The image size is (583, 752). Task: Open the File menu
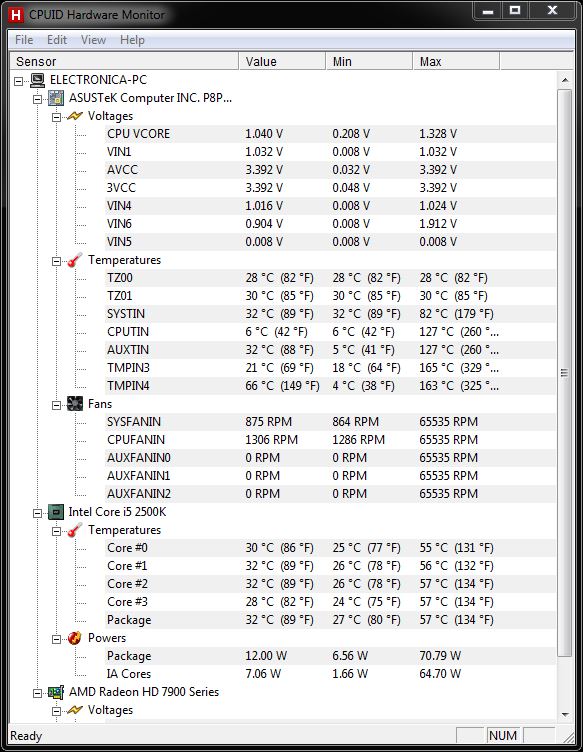click(x=24, y=40)
